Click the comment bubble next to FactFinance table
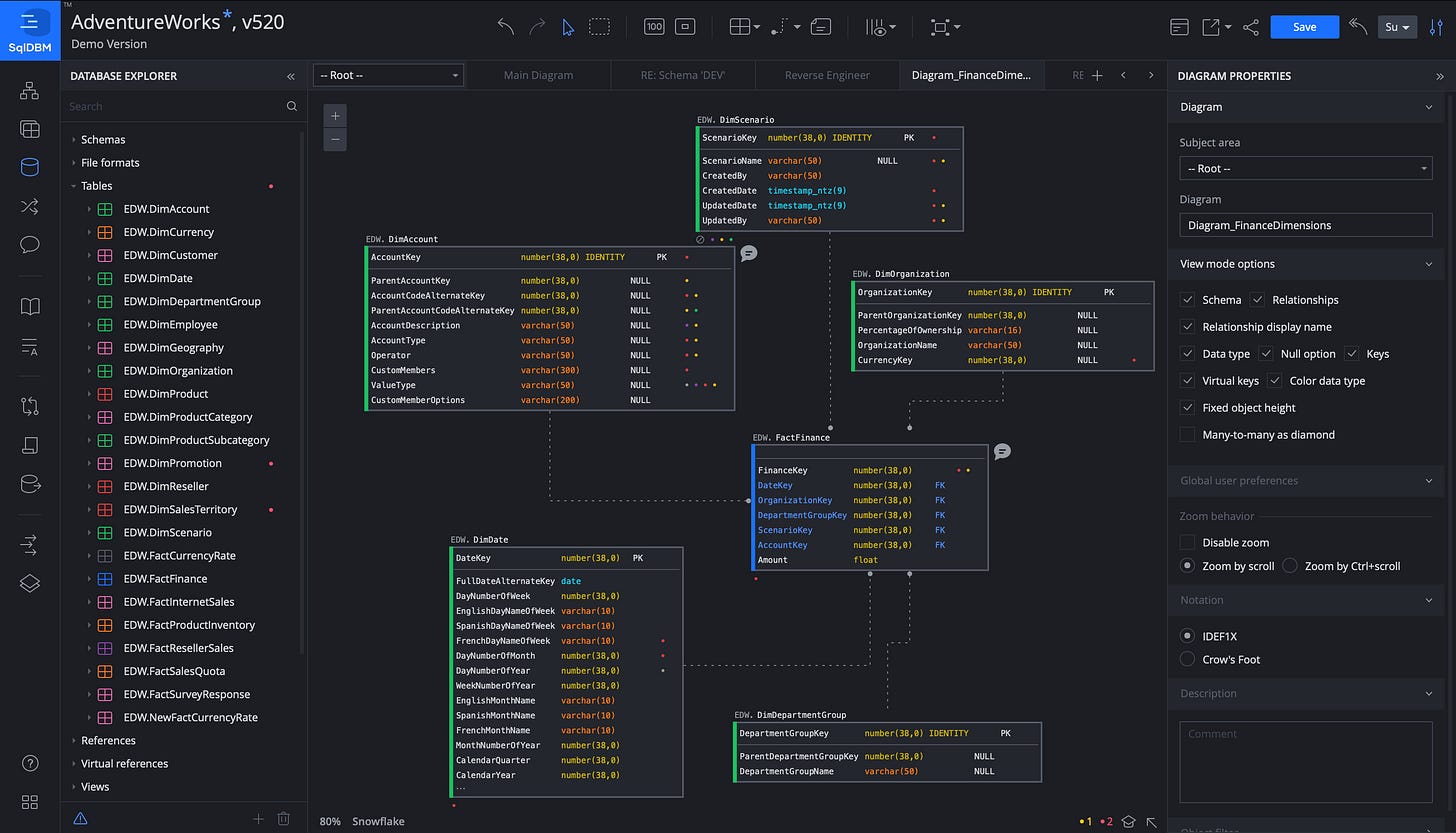This screenshot has height=833, width=1456. pyautogui.click(x=1002, y=452)
